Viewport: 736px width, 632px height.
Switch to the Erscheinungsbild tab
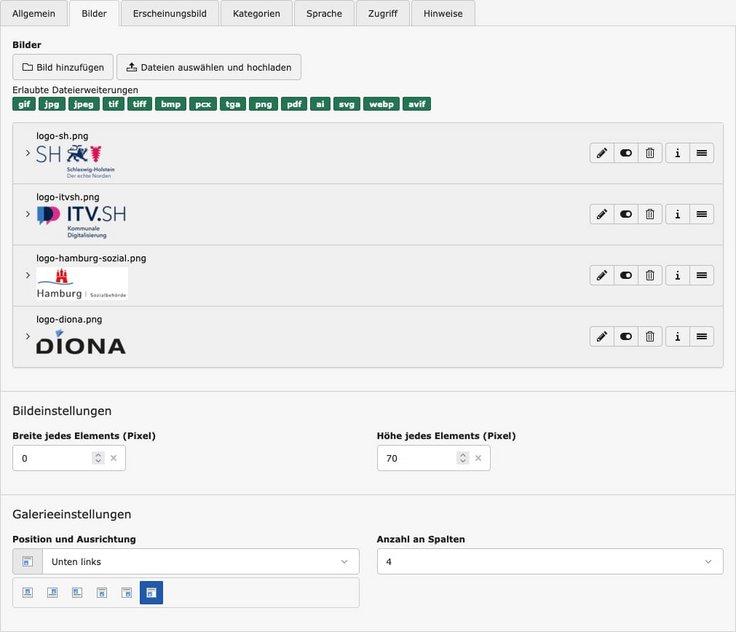coord(170,14)
